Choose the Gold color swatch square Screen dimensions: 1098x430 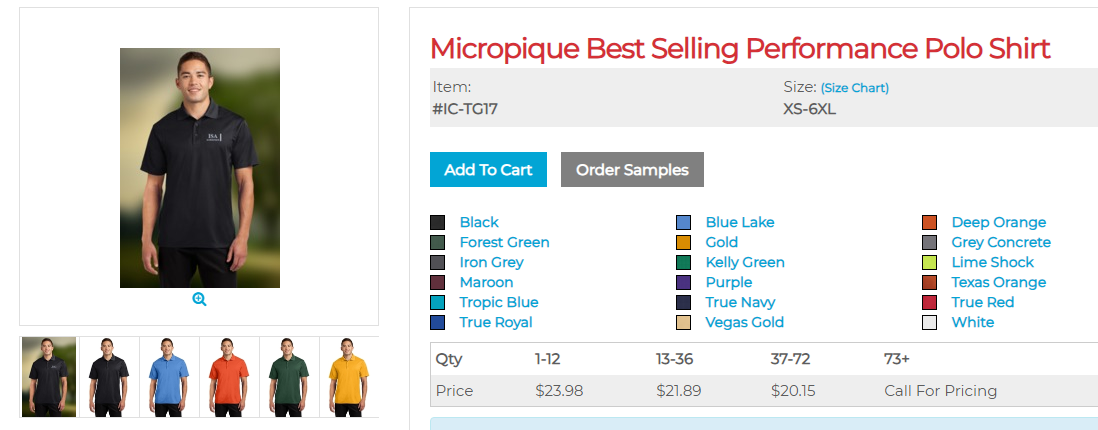(x=684, y=242)
